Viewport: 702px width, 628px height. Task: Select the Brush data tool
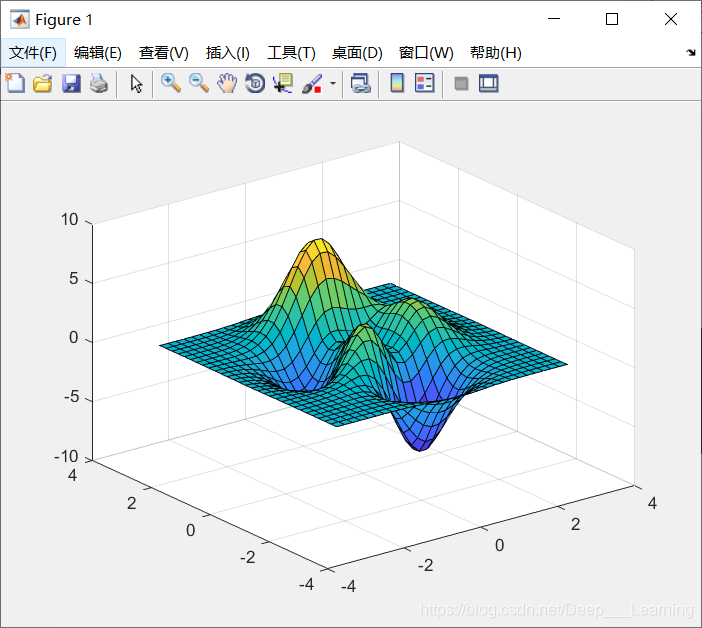(312, 83)
